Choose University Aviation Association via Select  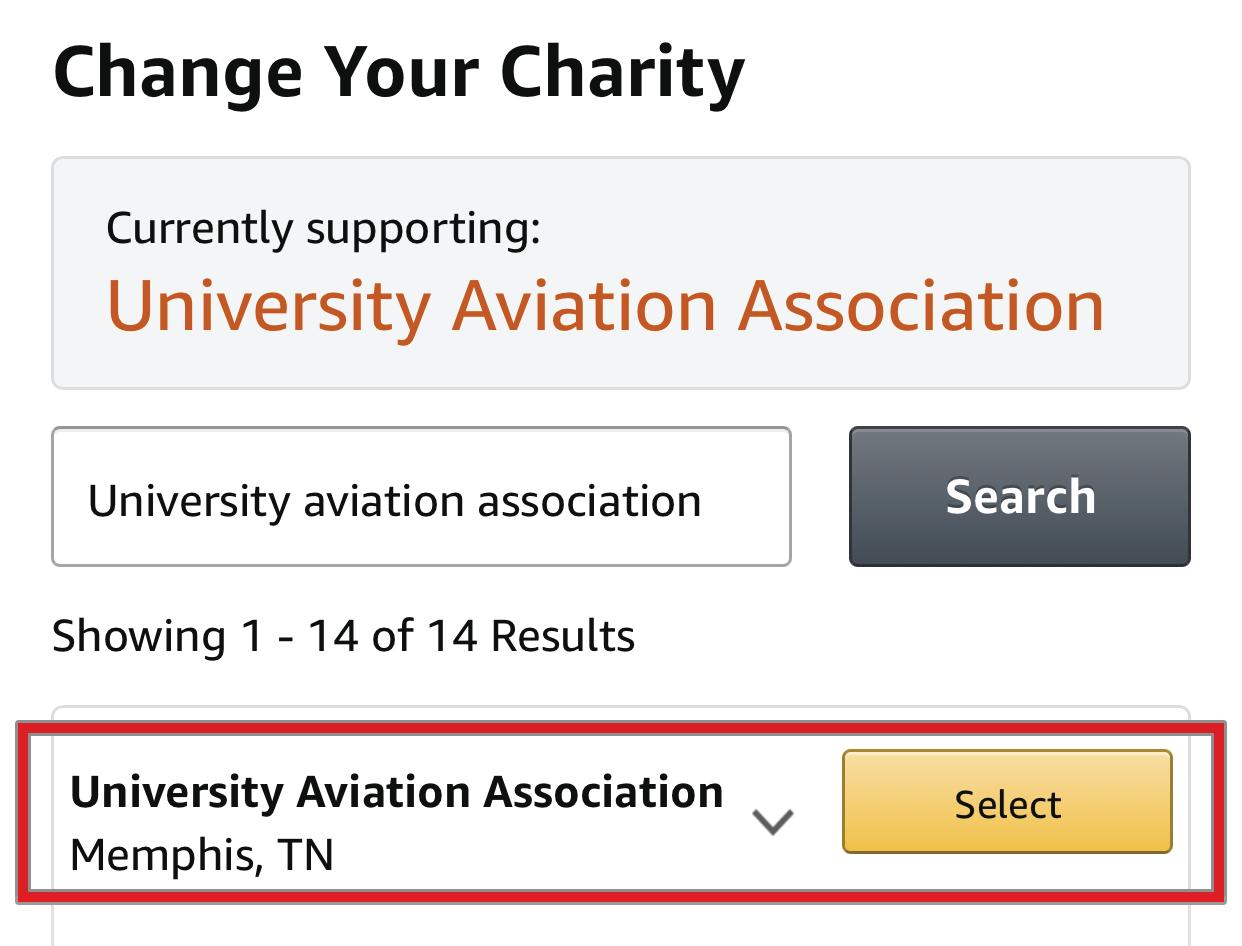point(1006,802)
